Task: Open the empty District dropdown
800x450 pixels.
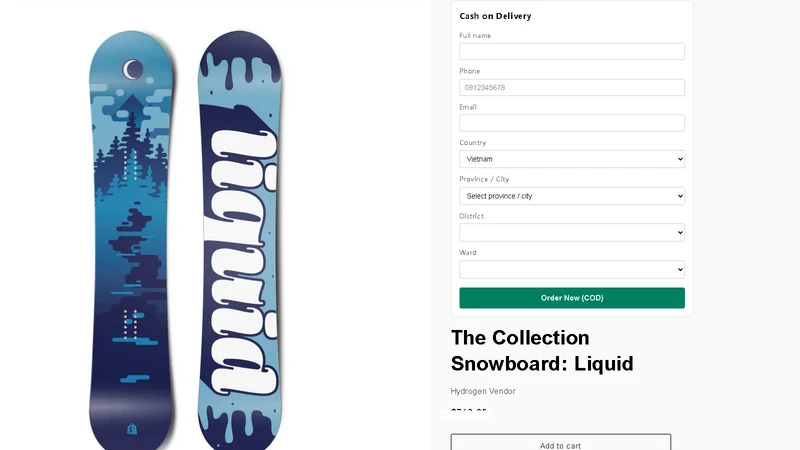Action: (571, 233)
